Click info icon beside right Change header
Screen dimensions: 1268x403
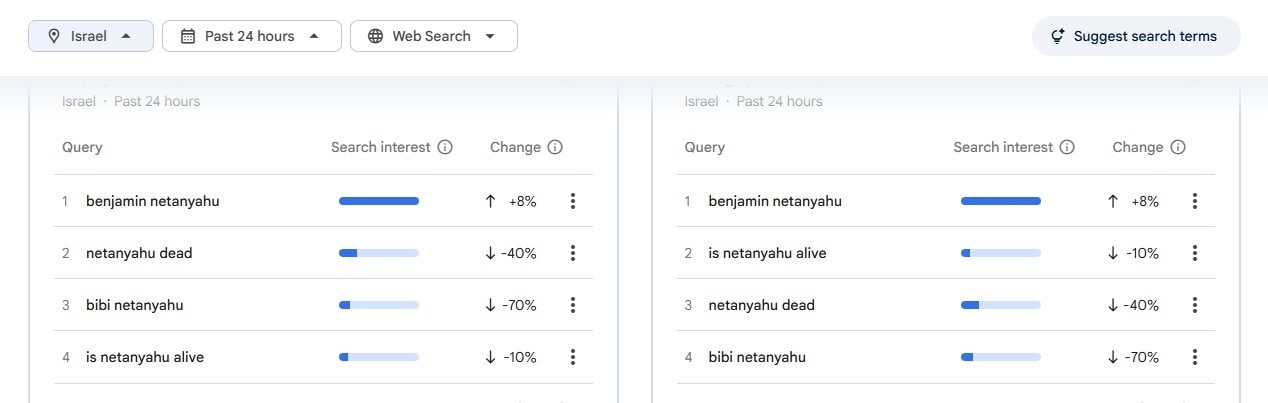[1178, 147]
